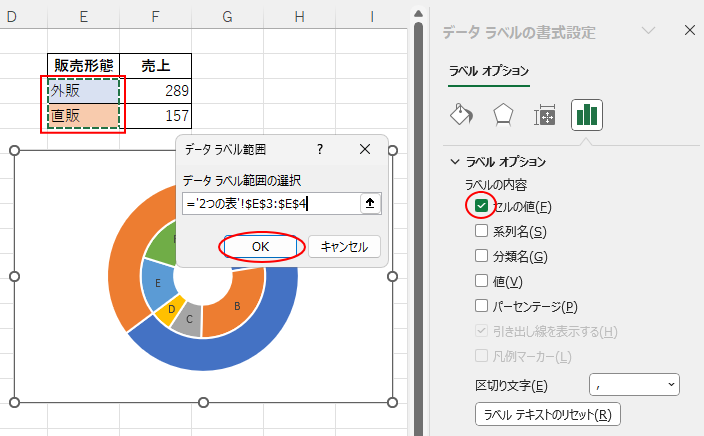The image size is (704, 436).
Task: Open Size & Properties icon
Action: click(545, 115)
